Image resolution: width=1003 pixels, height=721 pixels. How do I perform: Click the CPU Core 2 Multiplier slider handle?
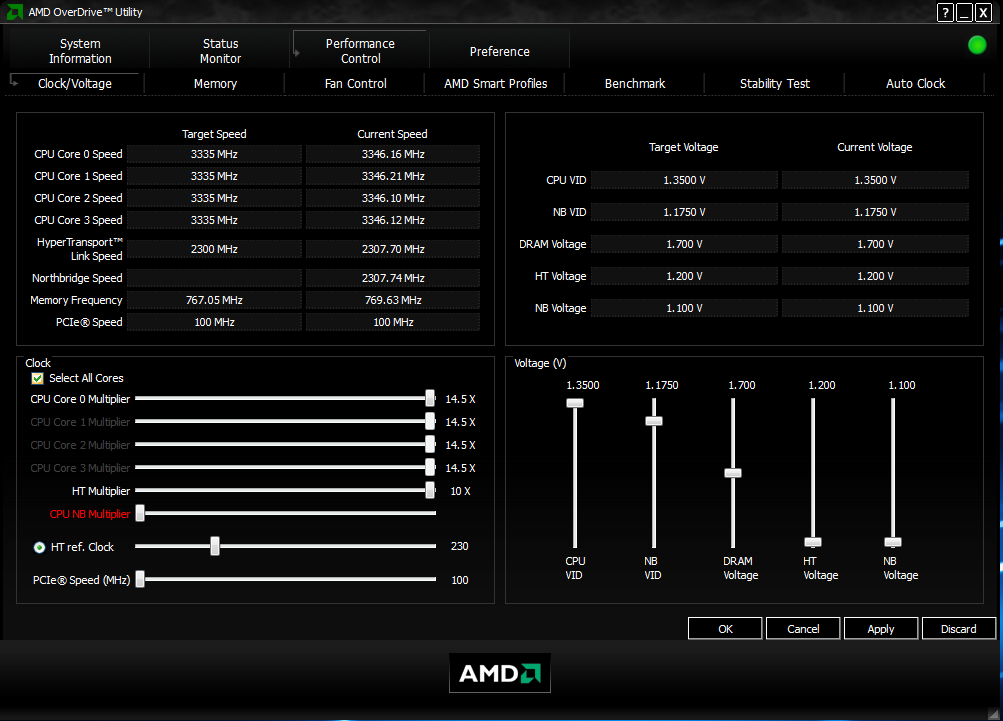point(430,444)
